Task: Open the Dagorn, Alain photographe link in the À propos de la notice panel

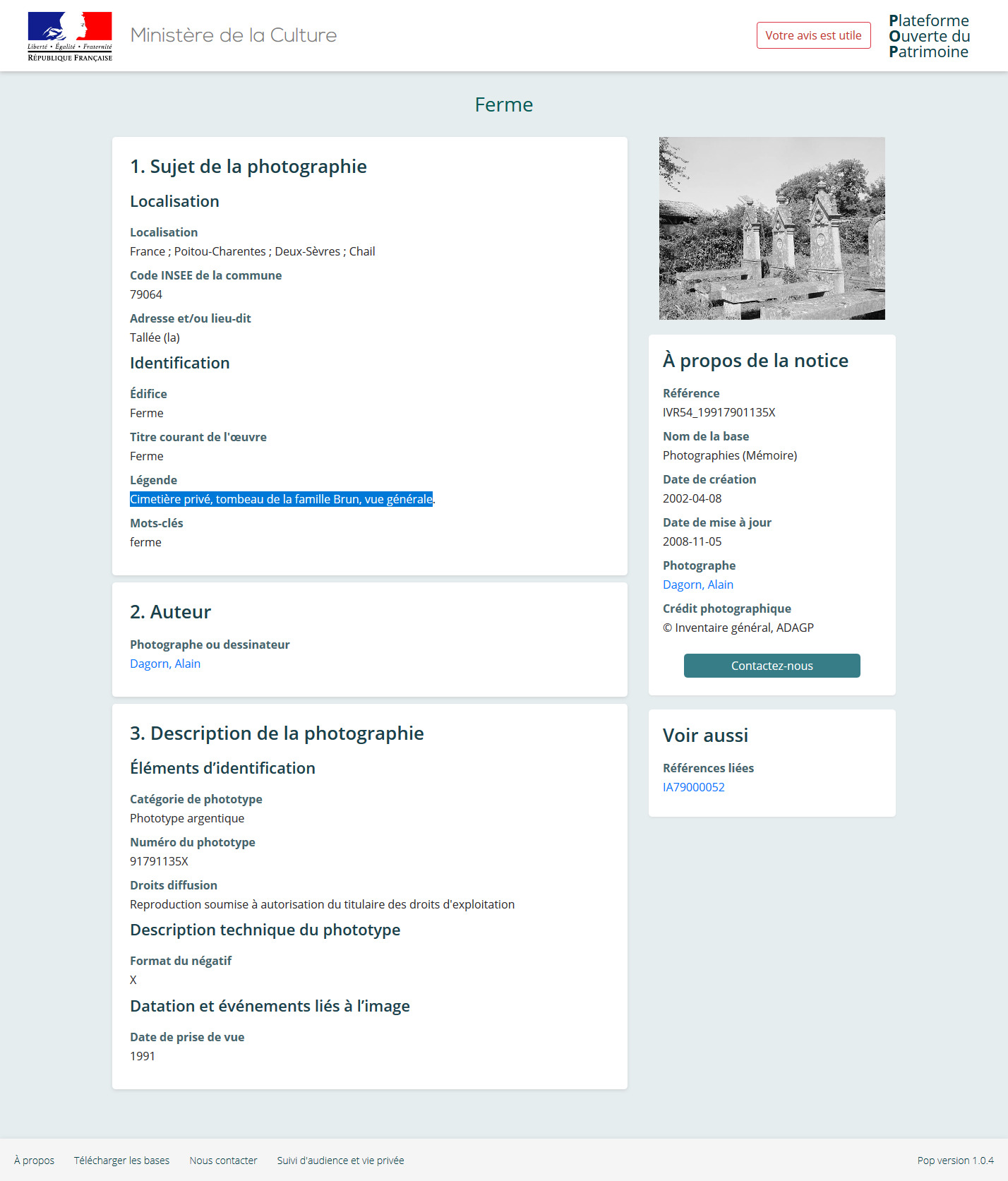Action: click(698, 584)
